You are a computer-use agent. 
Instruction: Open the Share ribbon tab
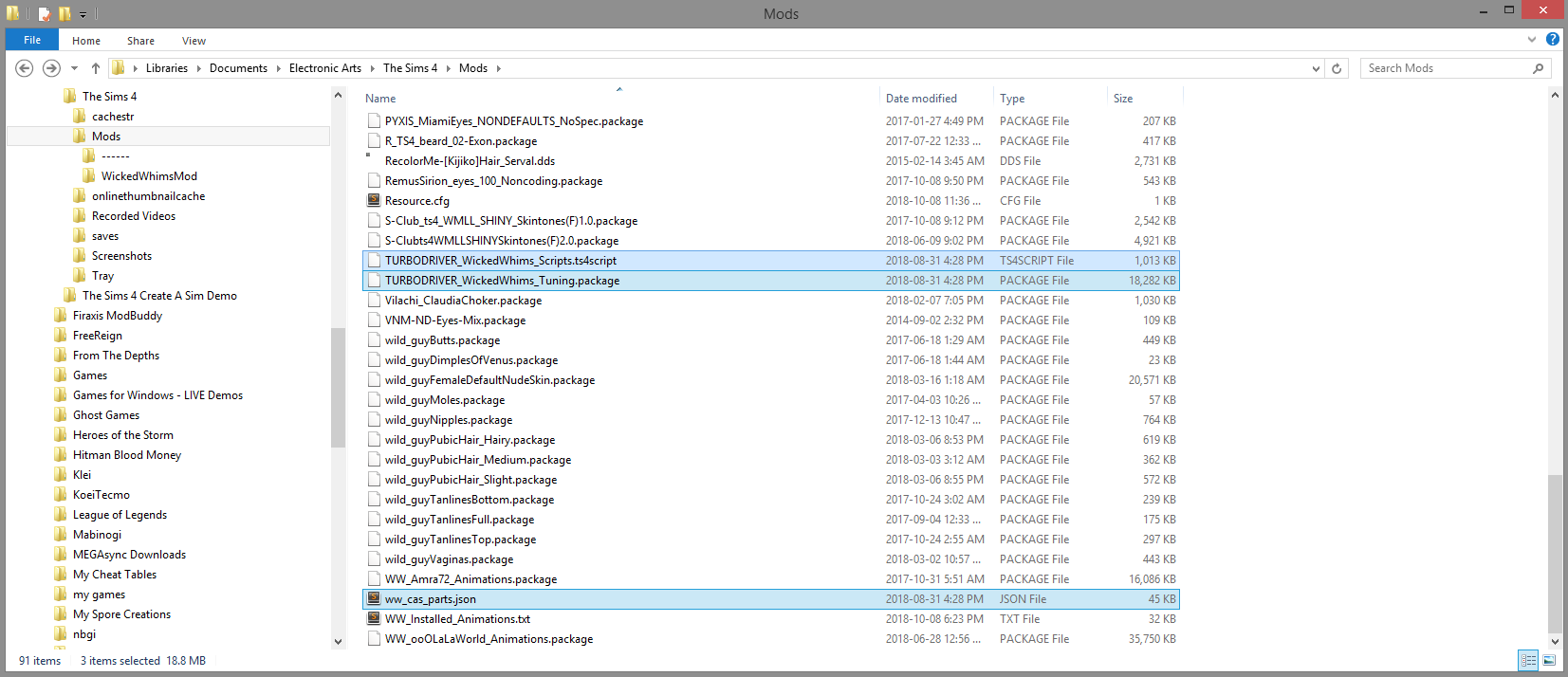pos(140,41)
